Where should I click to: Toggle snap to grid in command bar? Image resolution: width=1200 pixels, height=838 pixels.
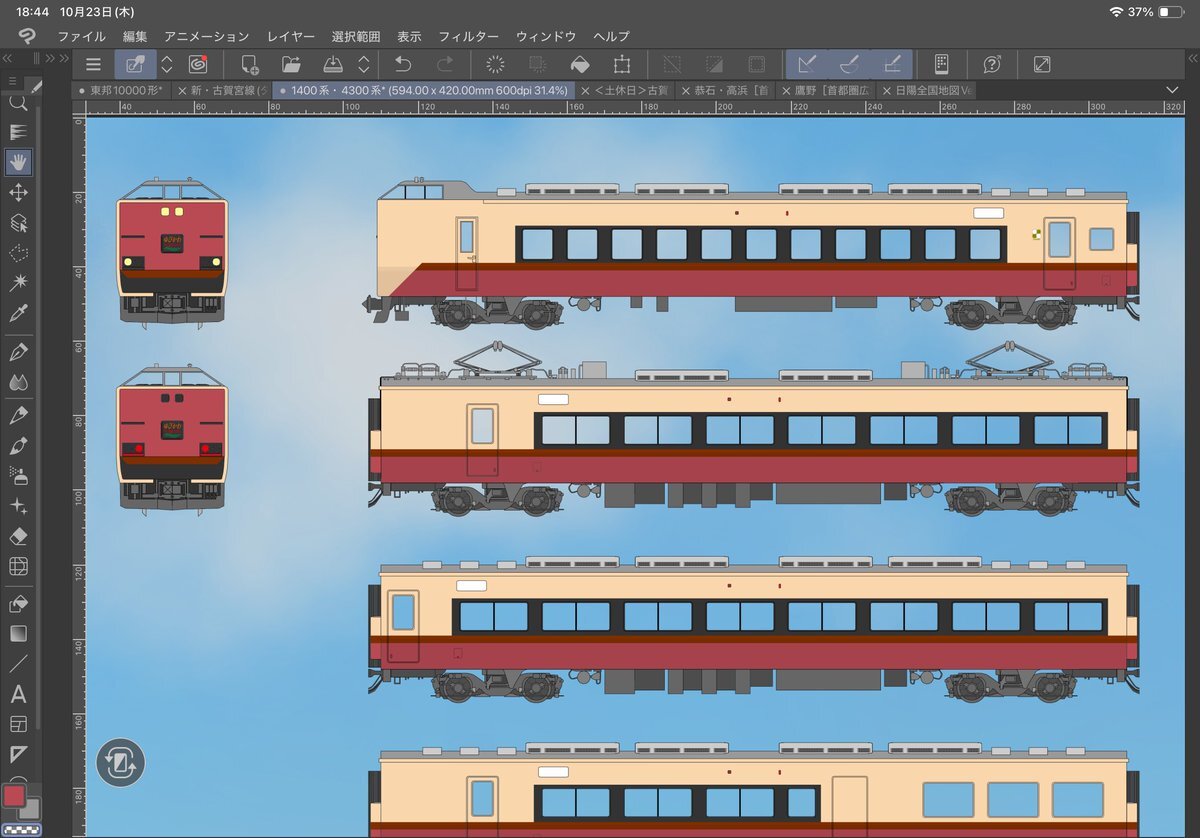[892, 65]
